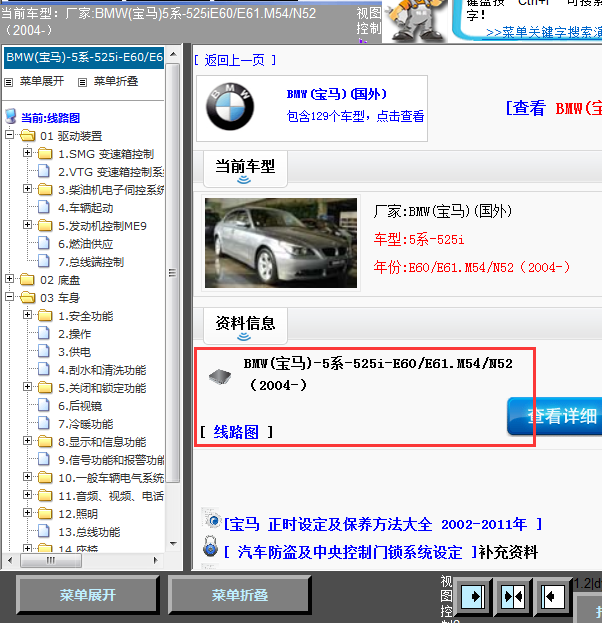Open 包含129个车型，点击查看 link
602x624 pixels.
[x=355, y=116]
